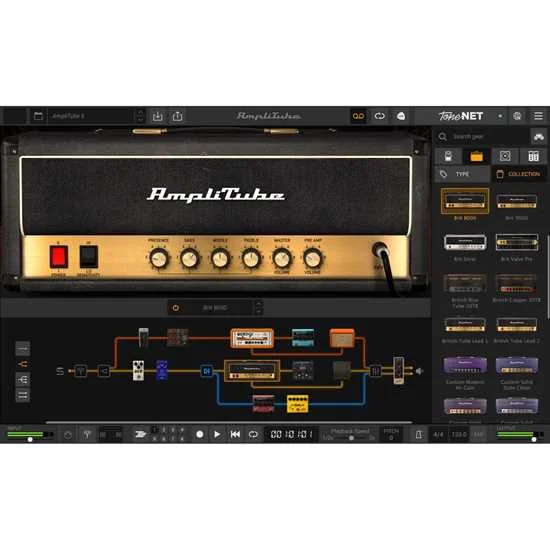550x550 pixels.
Task: Open the amp model selector arrows
Action: [x=259, y=308]
